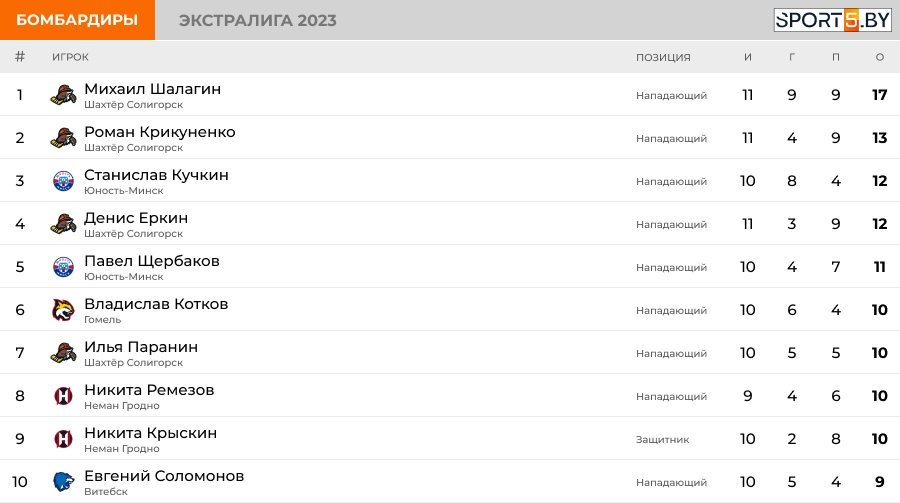Sort by the П assists column header
The image size is (900, 503).
[x=836, y=57]
